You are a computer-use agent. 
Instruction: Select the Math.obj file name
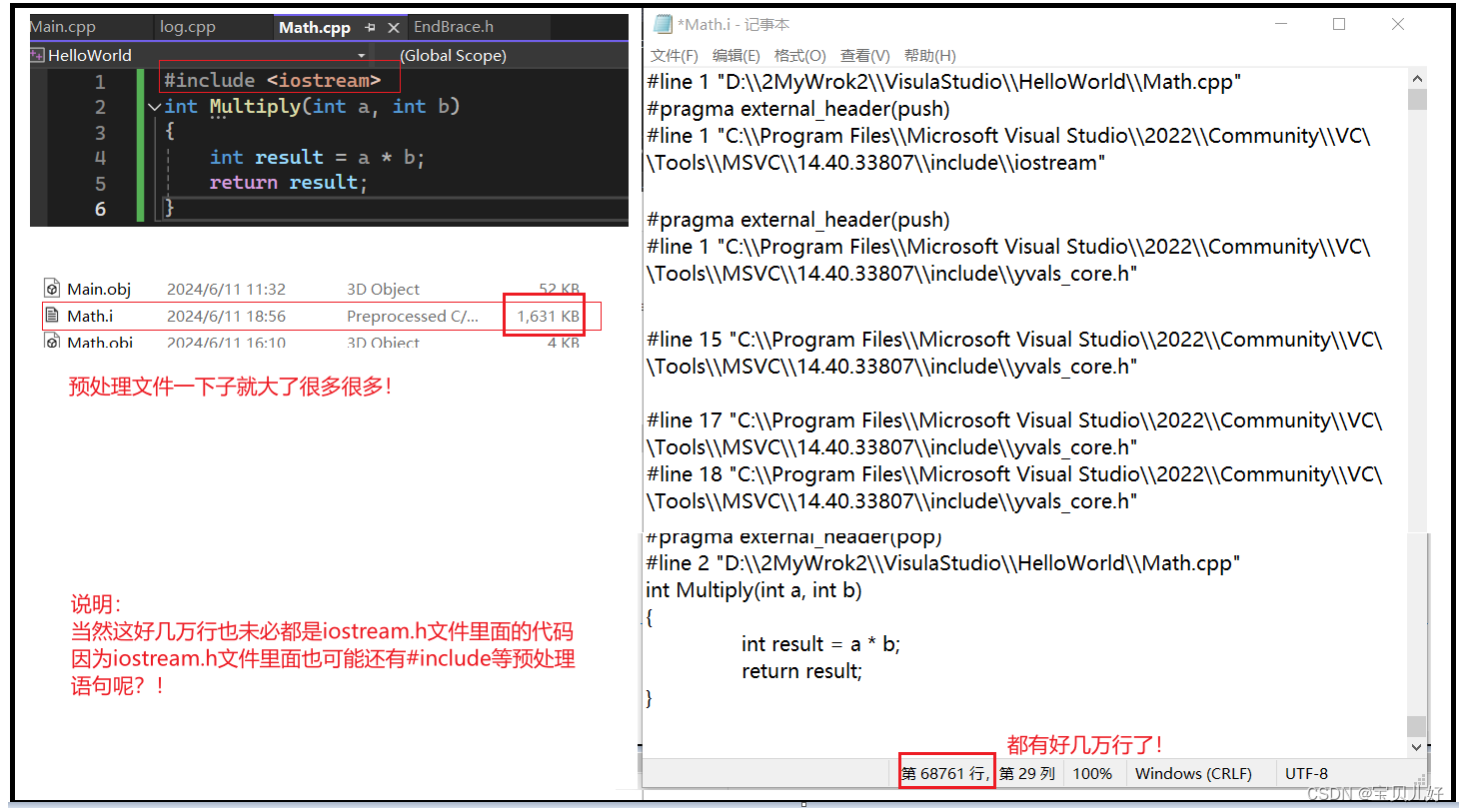[100, 342]
